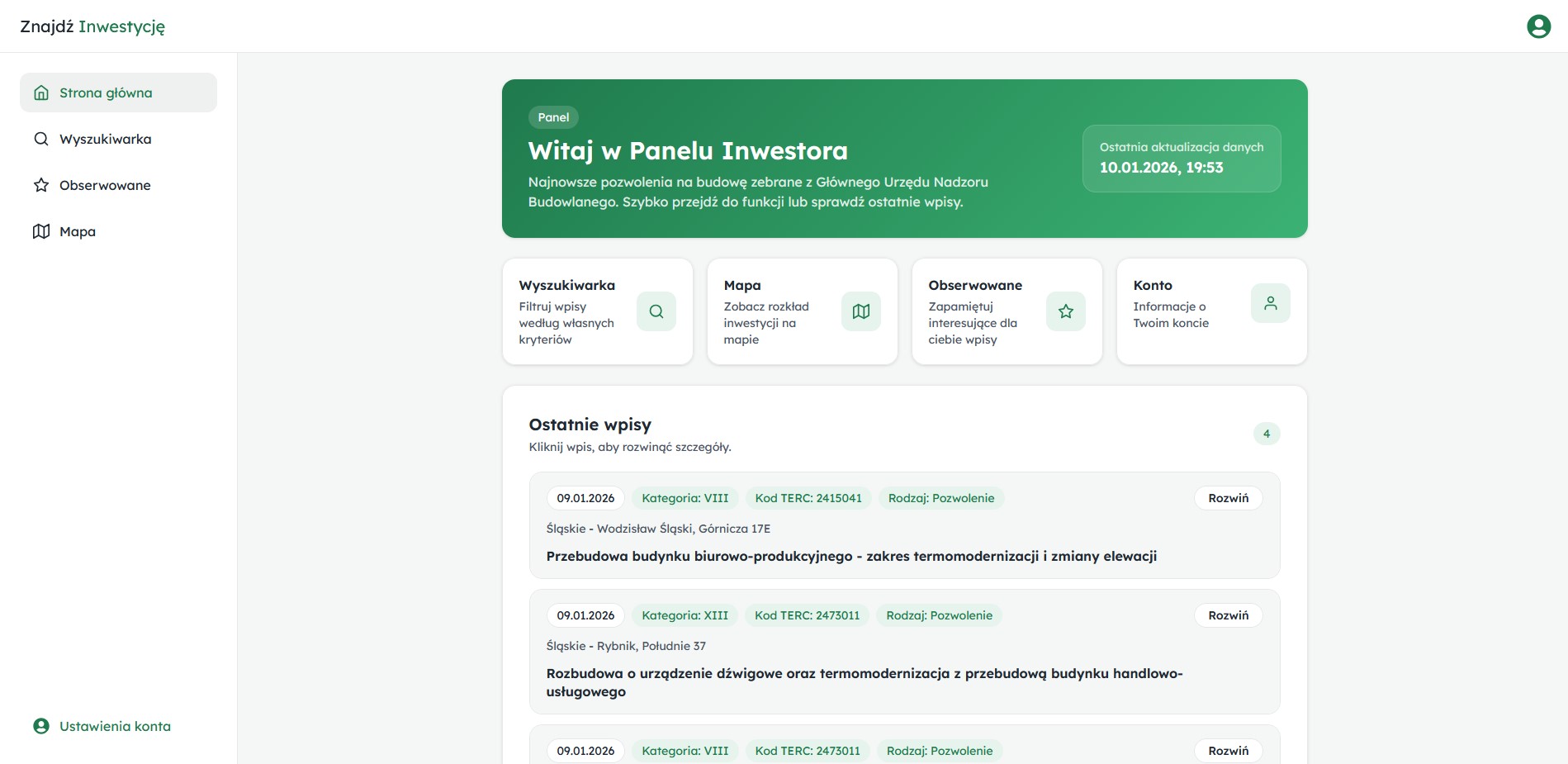Click the Panel badge in banner
1568x764 pixels.
click(553, 117)
